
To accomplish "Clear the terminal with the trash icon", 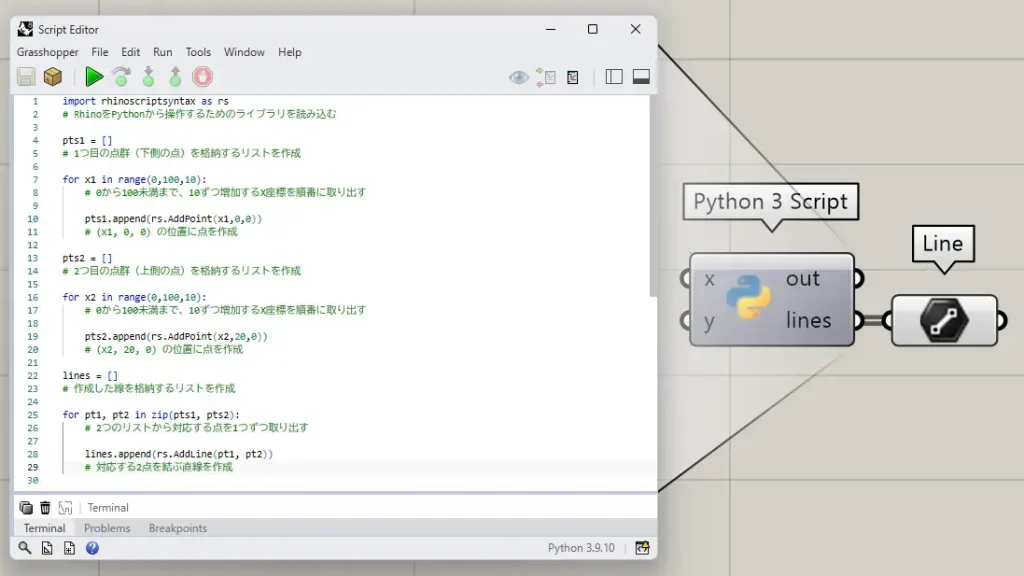I will (x=45, y=508).
